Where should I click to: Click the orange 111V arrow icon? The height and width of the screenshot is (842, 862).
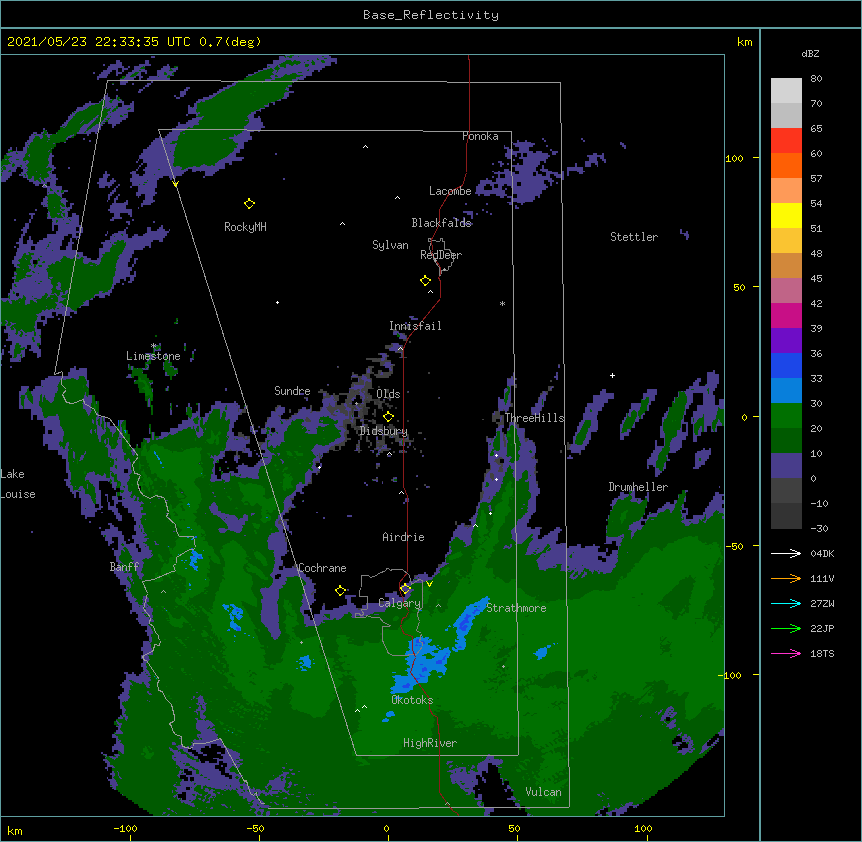pyautogui.click(x=786, y=578)
